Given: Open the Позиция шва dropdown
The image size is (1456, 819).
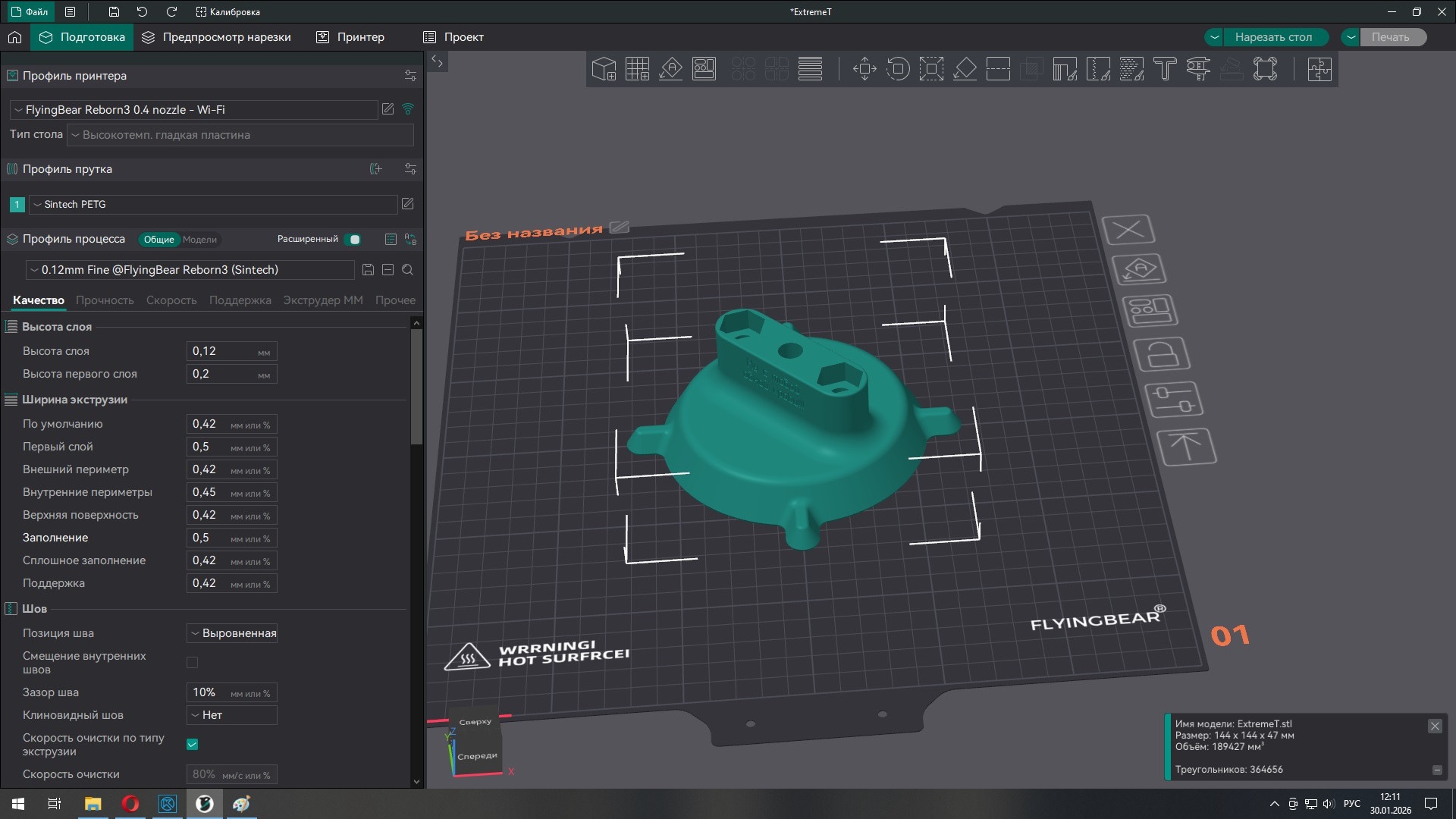Looking at the screenshot, I should coord(232,633).
